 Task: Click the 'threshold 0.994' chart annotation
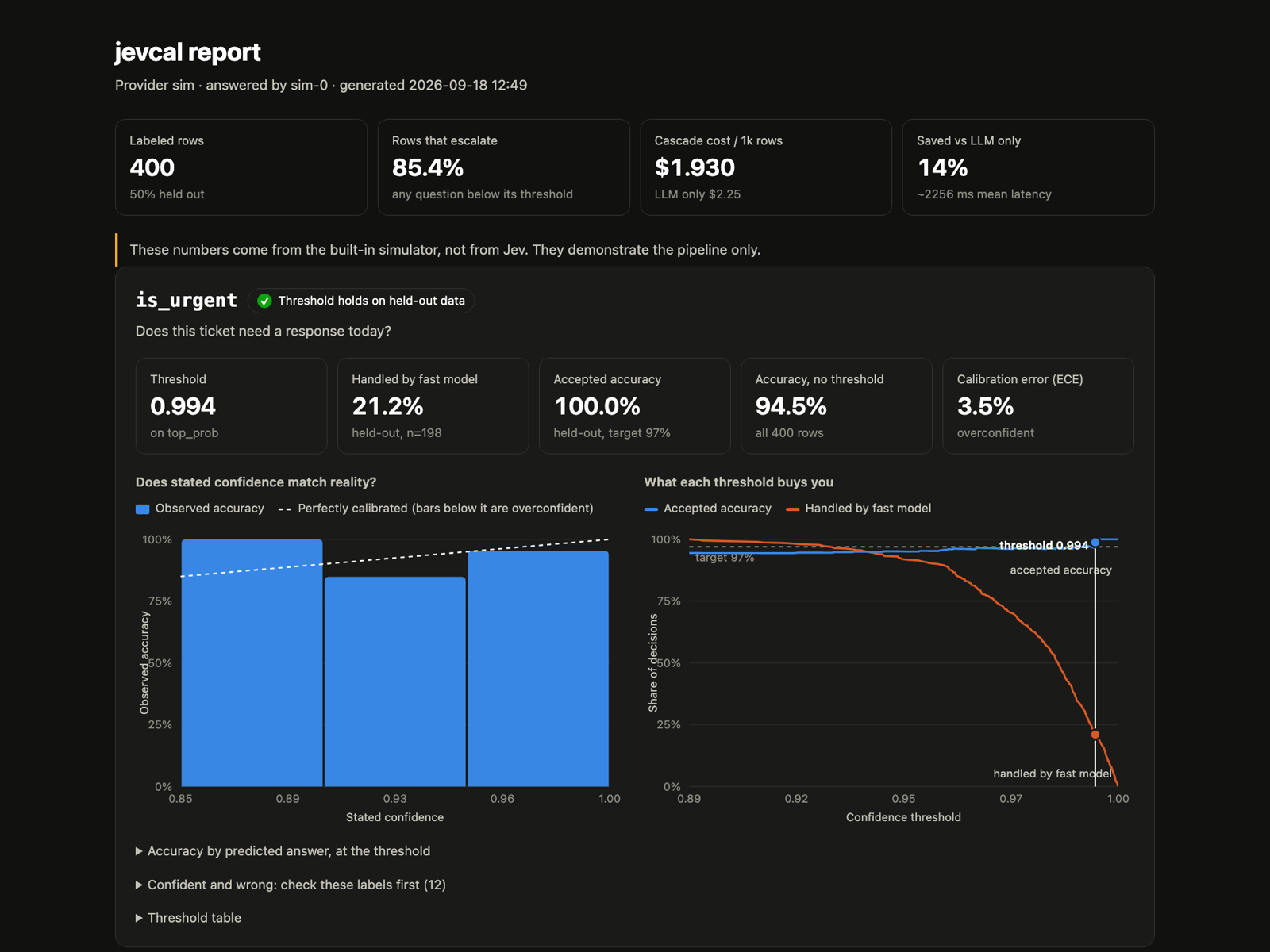[1044, 546]
